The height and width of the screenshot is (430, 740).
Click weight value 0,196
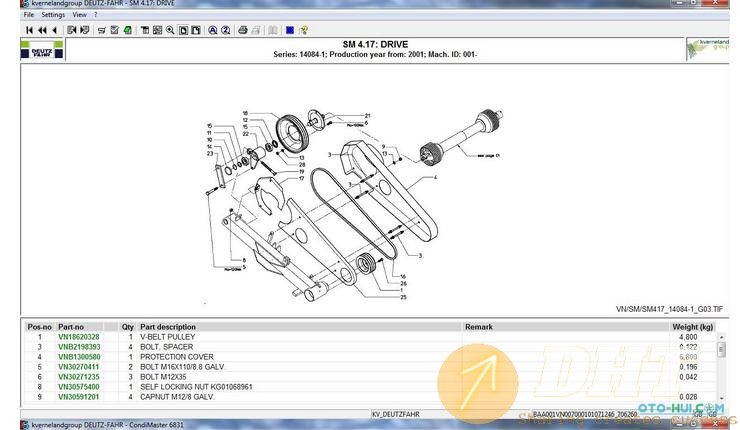688,367
